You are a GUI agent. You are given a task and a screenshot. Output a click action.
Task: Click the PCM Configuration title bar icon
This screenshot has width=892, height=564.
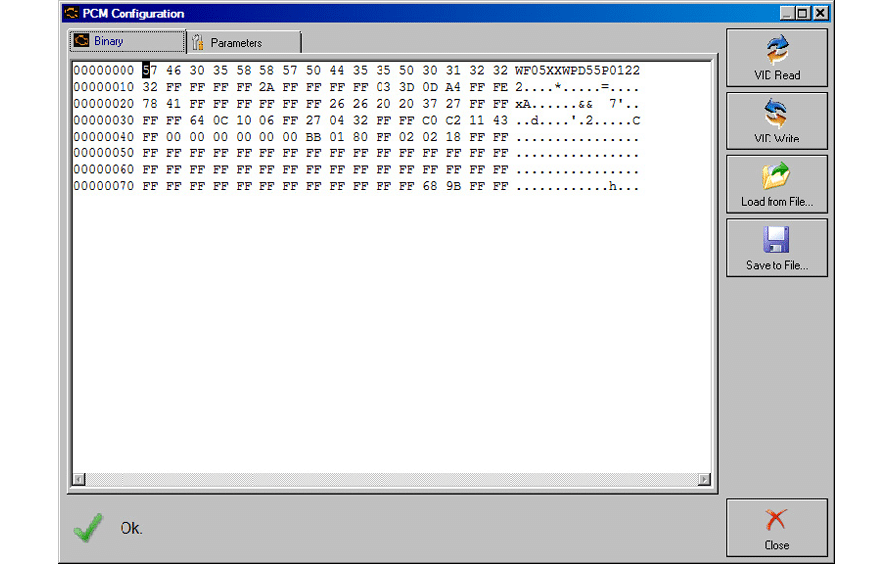(71, 13)
